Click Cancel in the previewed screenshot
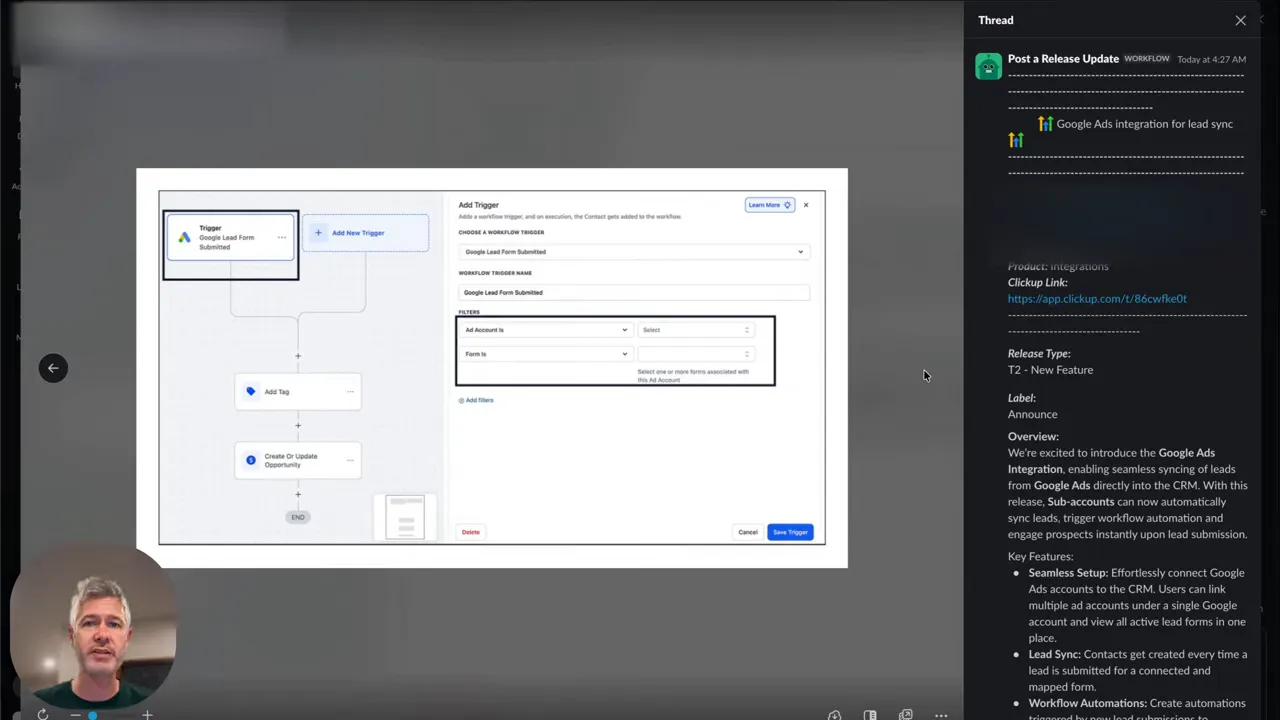The width and height of the screenshot is (1280, 720). (748, 532)
